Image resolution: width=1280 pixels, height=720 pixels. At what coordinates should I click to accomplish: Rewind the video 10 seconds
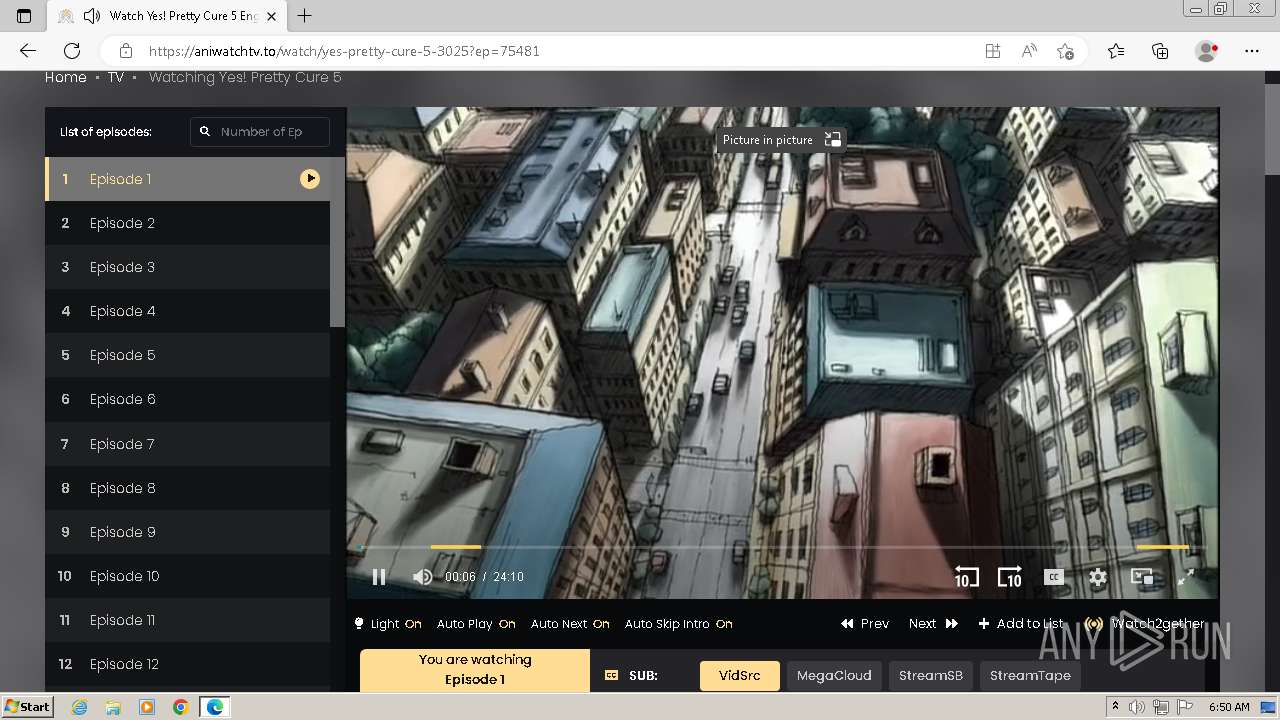[966, 577]
